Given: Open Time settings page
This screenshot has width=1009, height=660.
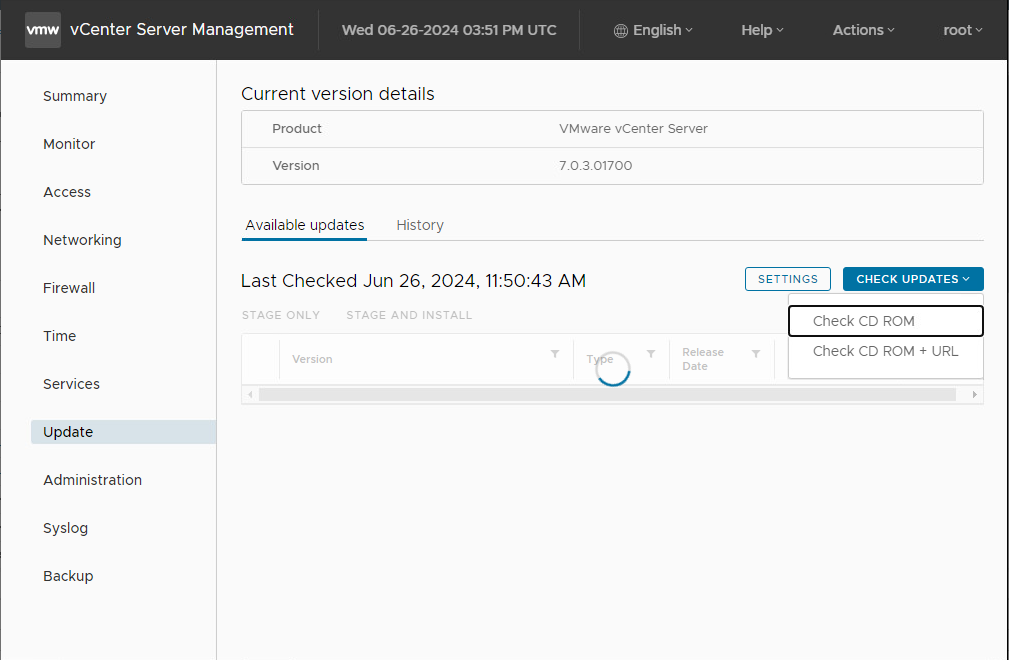Looking at the screenshot, I should tap(59, 336).
